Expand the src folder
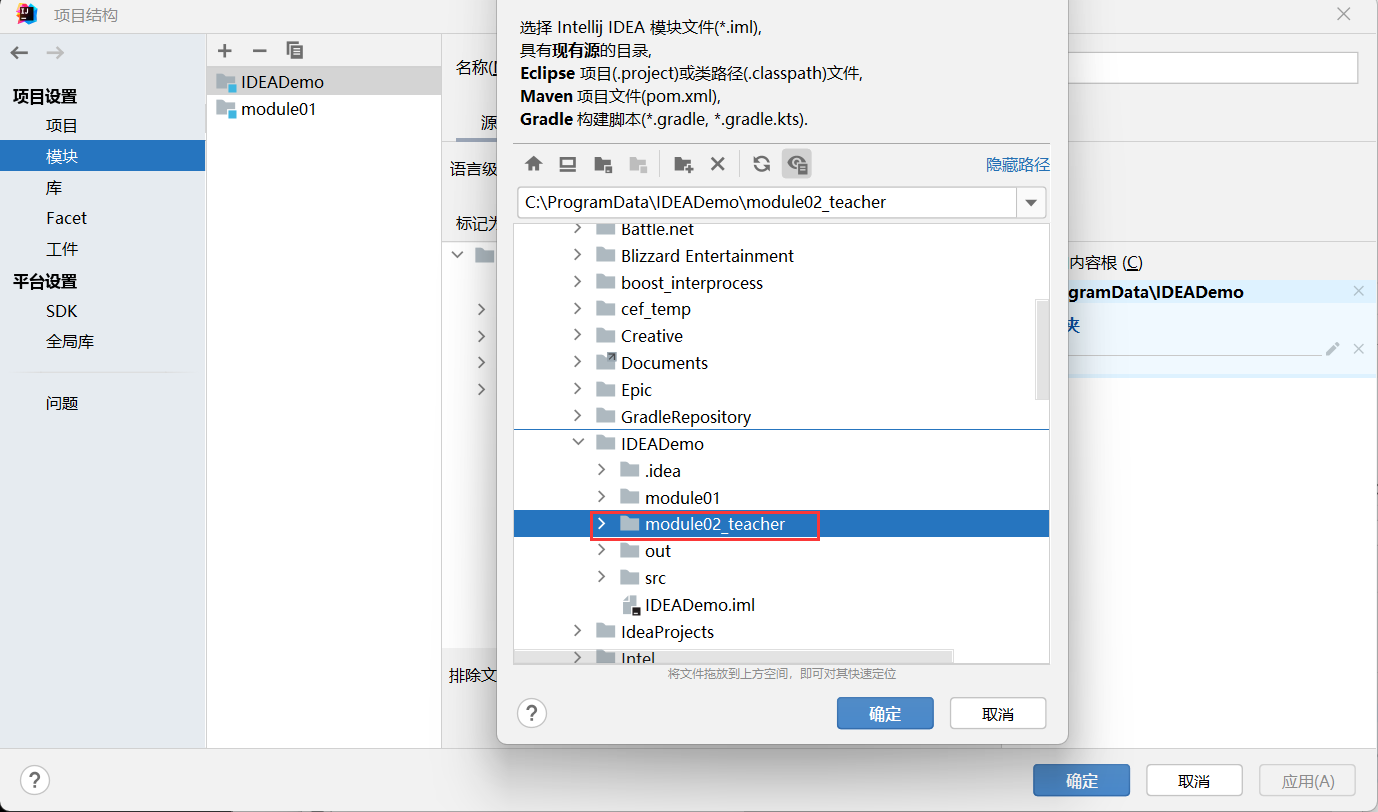 point(601,577)
